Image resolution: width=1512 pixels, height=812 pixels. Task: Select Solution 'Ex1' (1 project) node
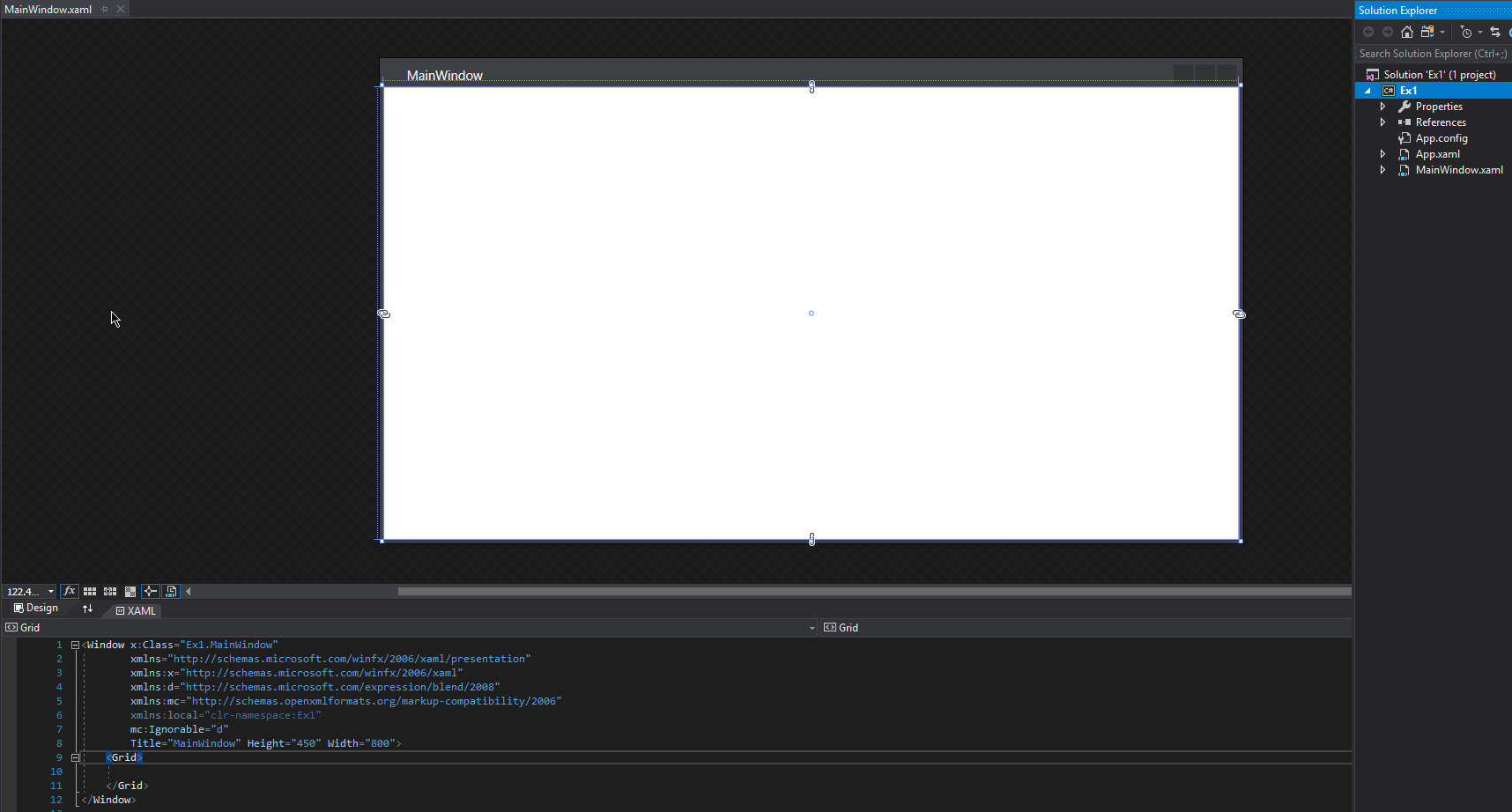point(1440,75)
